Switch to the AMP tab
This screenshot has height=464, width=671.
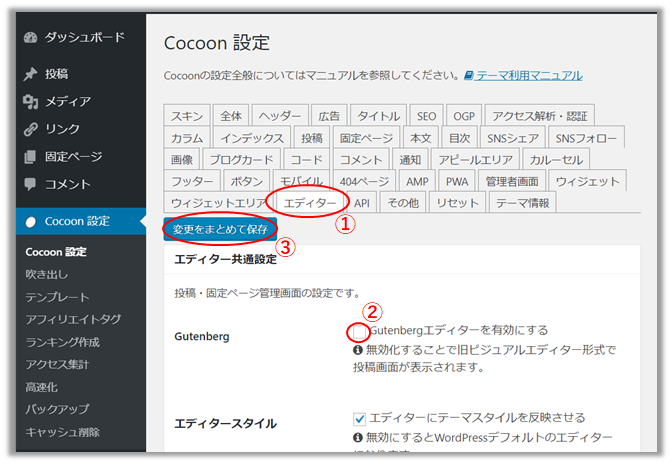click(x=417, y=181)
